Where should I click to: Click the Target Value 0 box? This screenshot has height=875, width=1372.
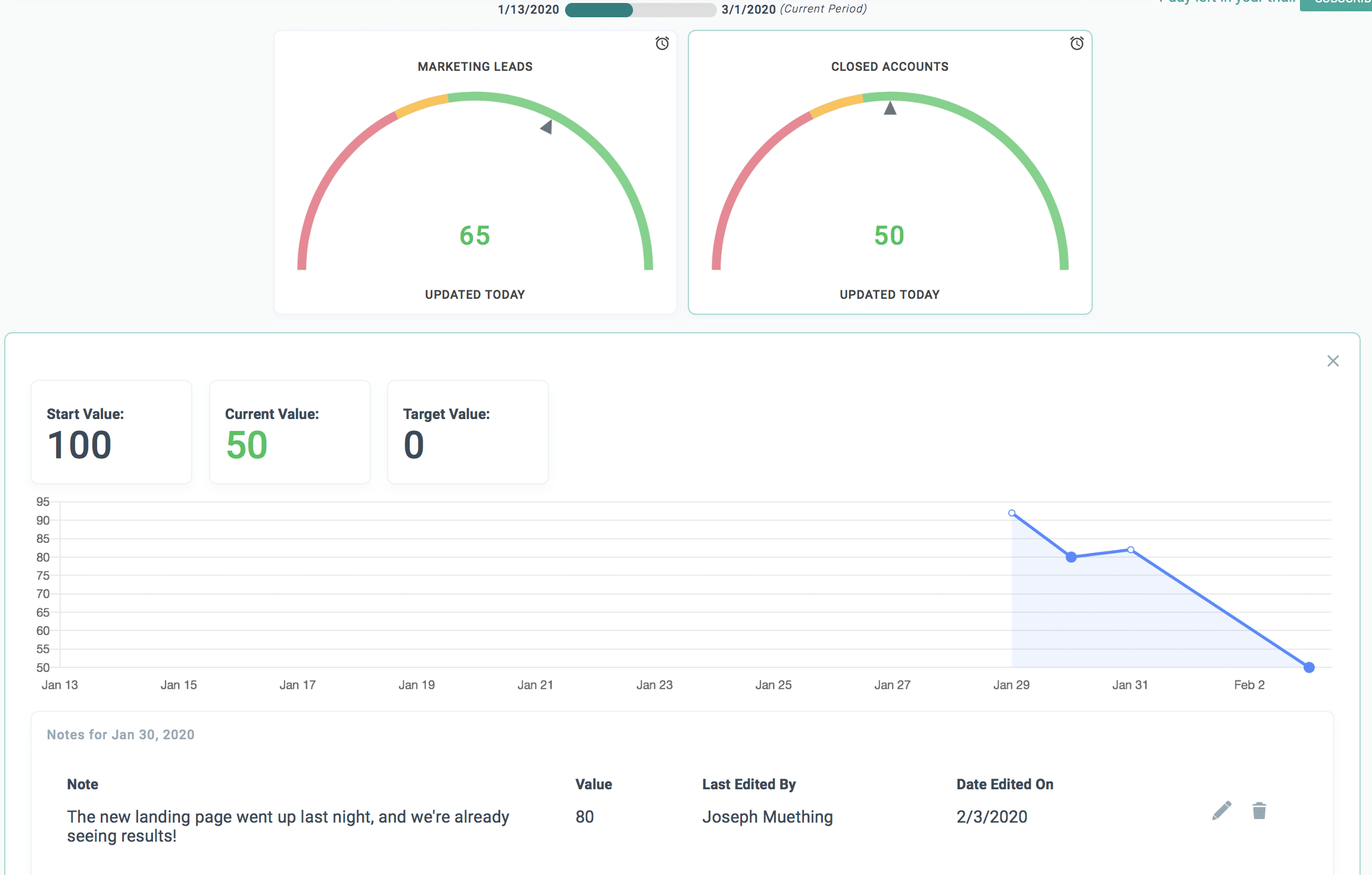click(x=467, y=432)
